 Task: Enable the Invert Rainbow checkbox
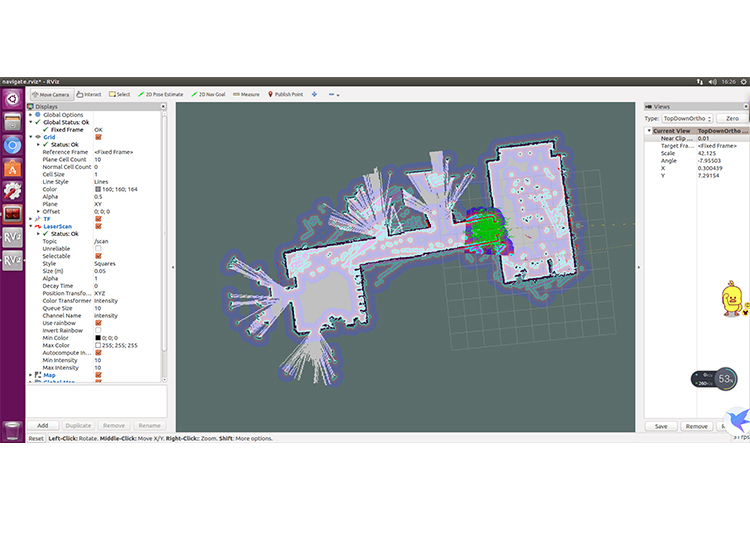pyautogui.click(x=98, y=330)
